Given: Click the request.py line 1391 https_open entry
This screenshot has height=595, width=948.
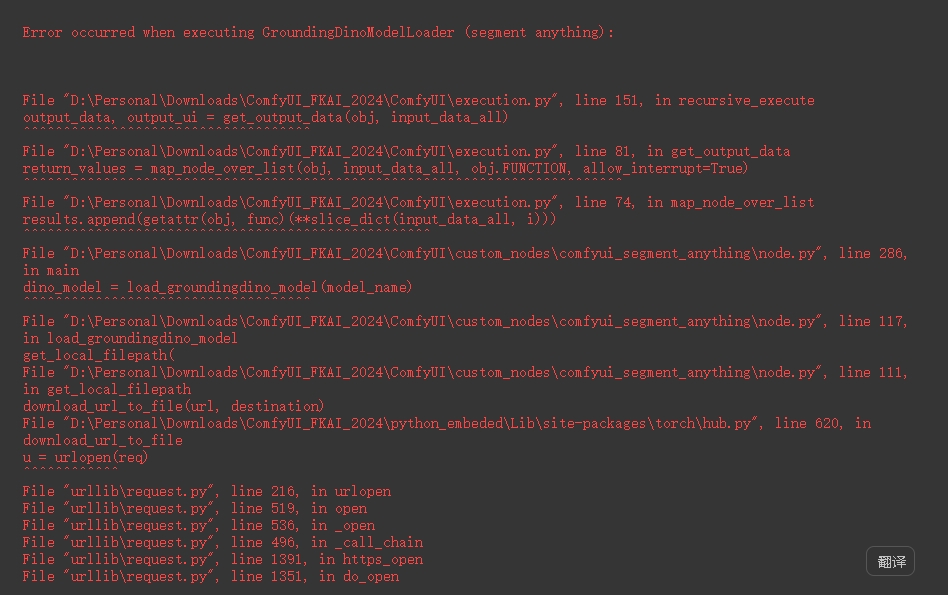Looking at the screenshot, I should click(x=222, y=559).
